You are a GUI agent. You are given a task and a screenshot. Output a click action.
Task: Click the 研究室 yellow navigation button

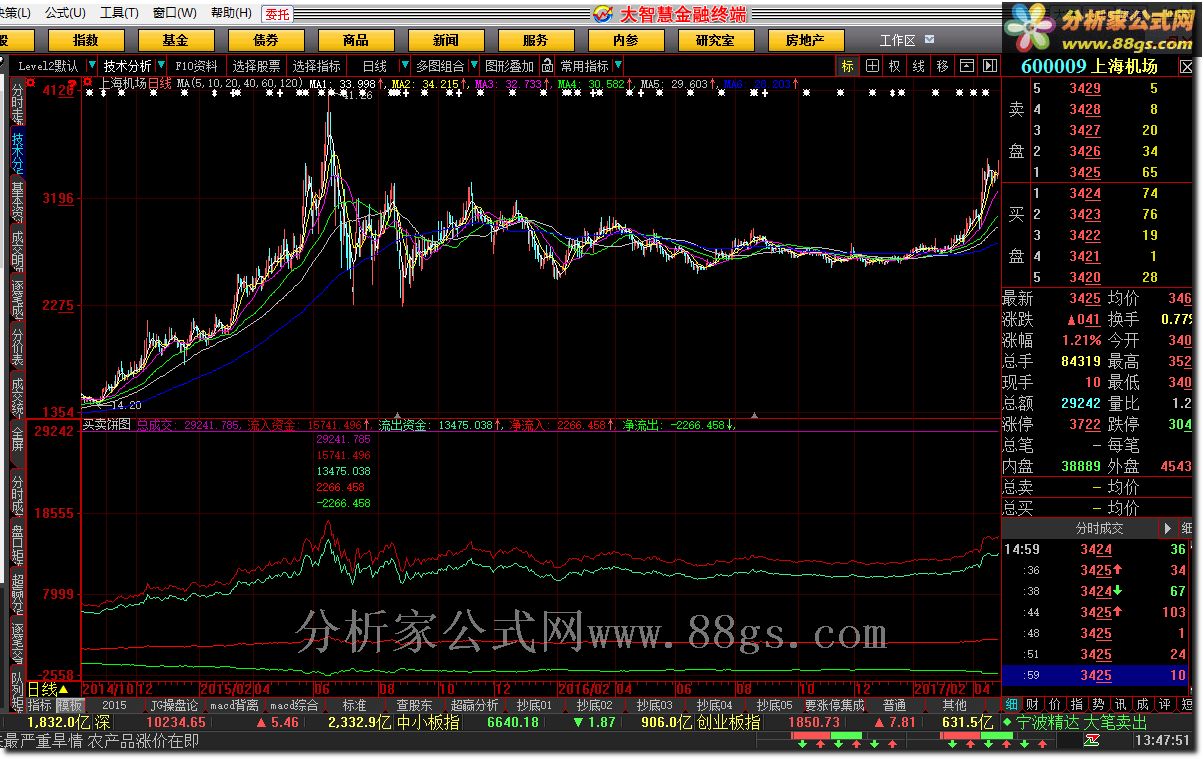[716, 40]
